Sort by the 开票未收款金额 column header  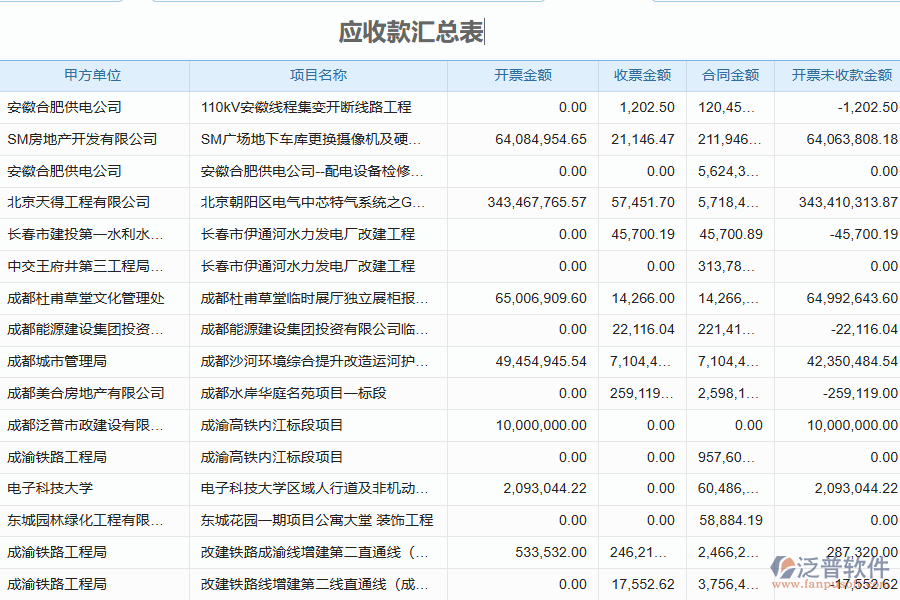[840, 75]
